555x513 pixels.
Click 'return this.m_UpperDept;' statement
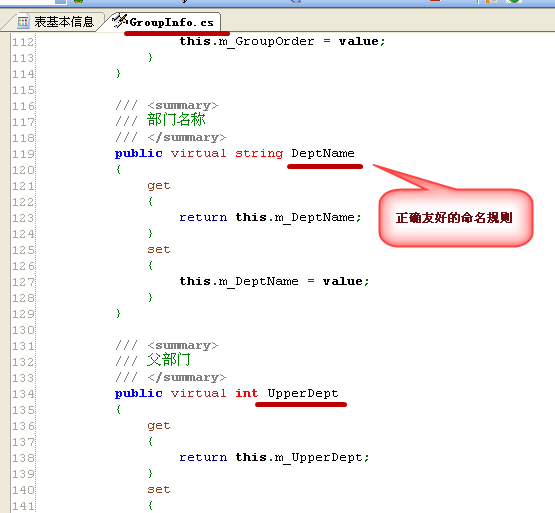274,457
